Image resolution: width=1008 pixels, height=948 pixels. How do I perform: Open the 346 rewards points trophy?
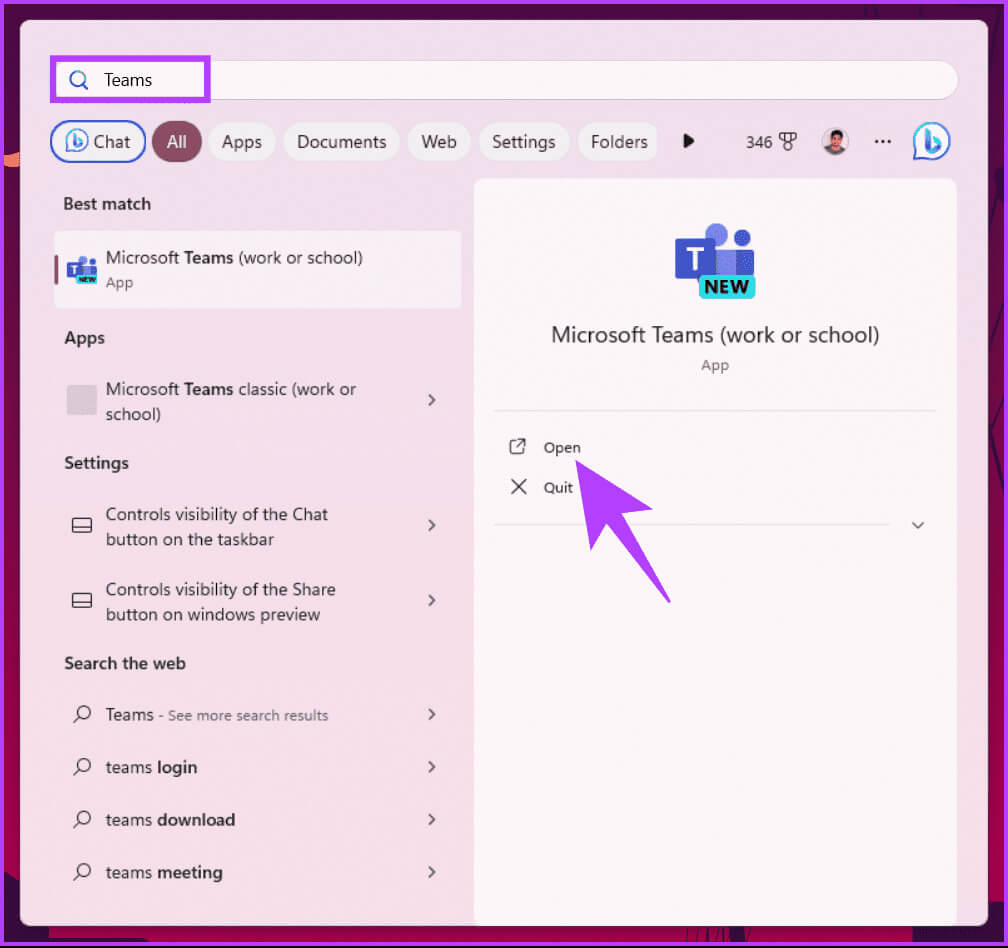tap(771, 141)
